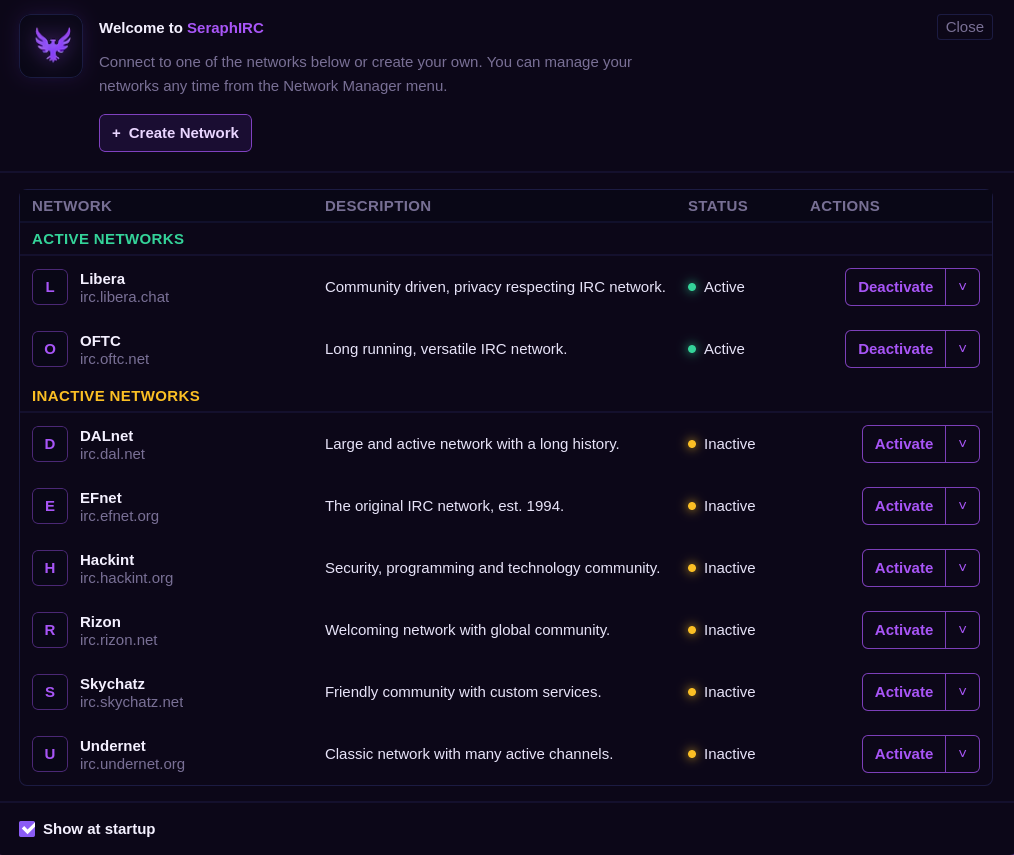Image resolution: width=1014 pixels, height=855 pixels.
Task: Click Libera's Active status indicator
Action: 716,287
